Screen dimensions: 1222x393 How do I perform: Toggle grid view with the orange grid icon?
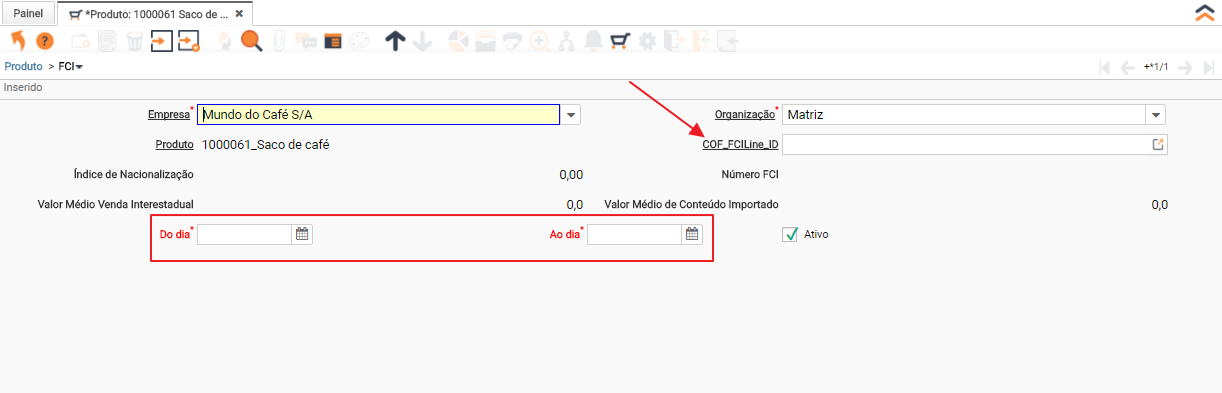[x=333, y=41]
